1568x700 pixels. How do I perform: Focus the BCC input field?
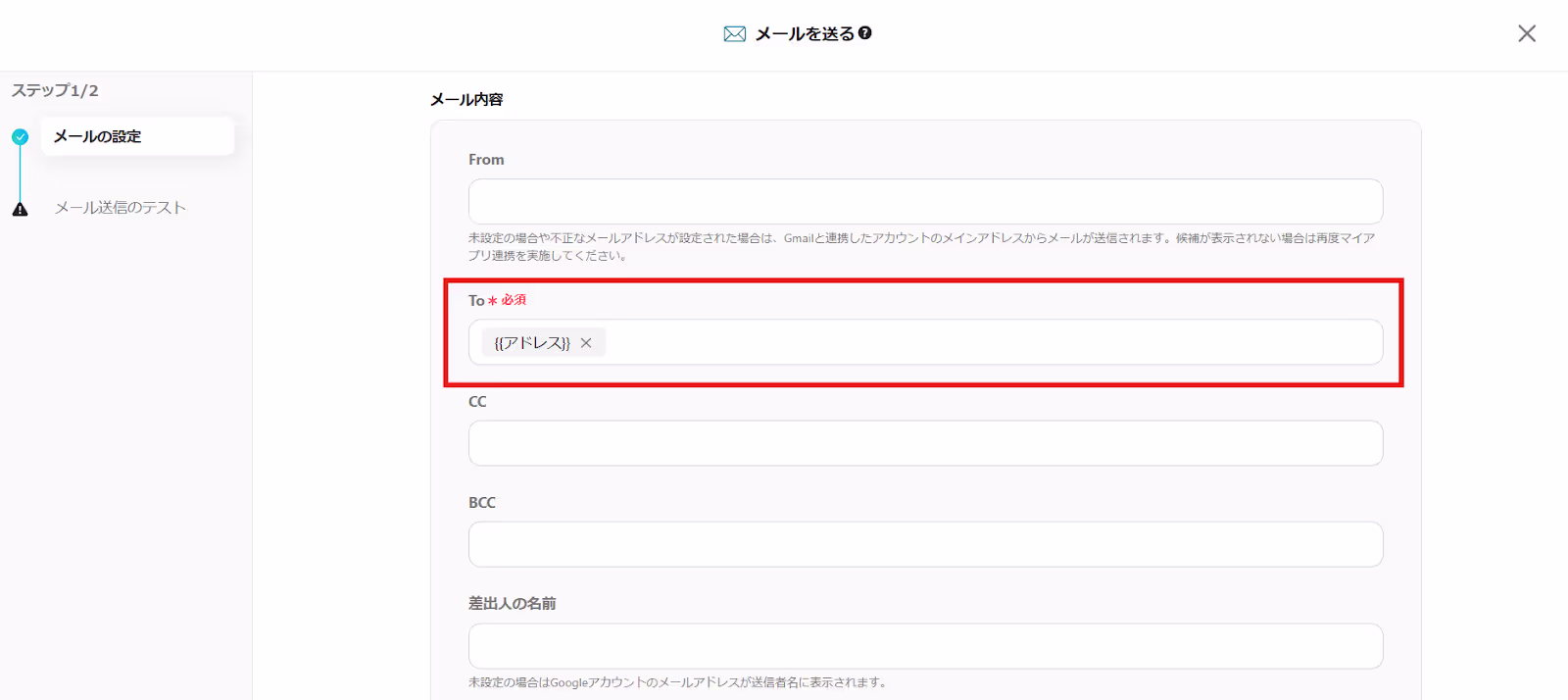(x=925, y=544)
